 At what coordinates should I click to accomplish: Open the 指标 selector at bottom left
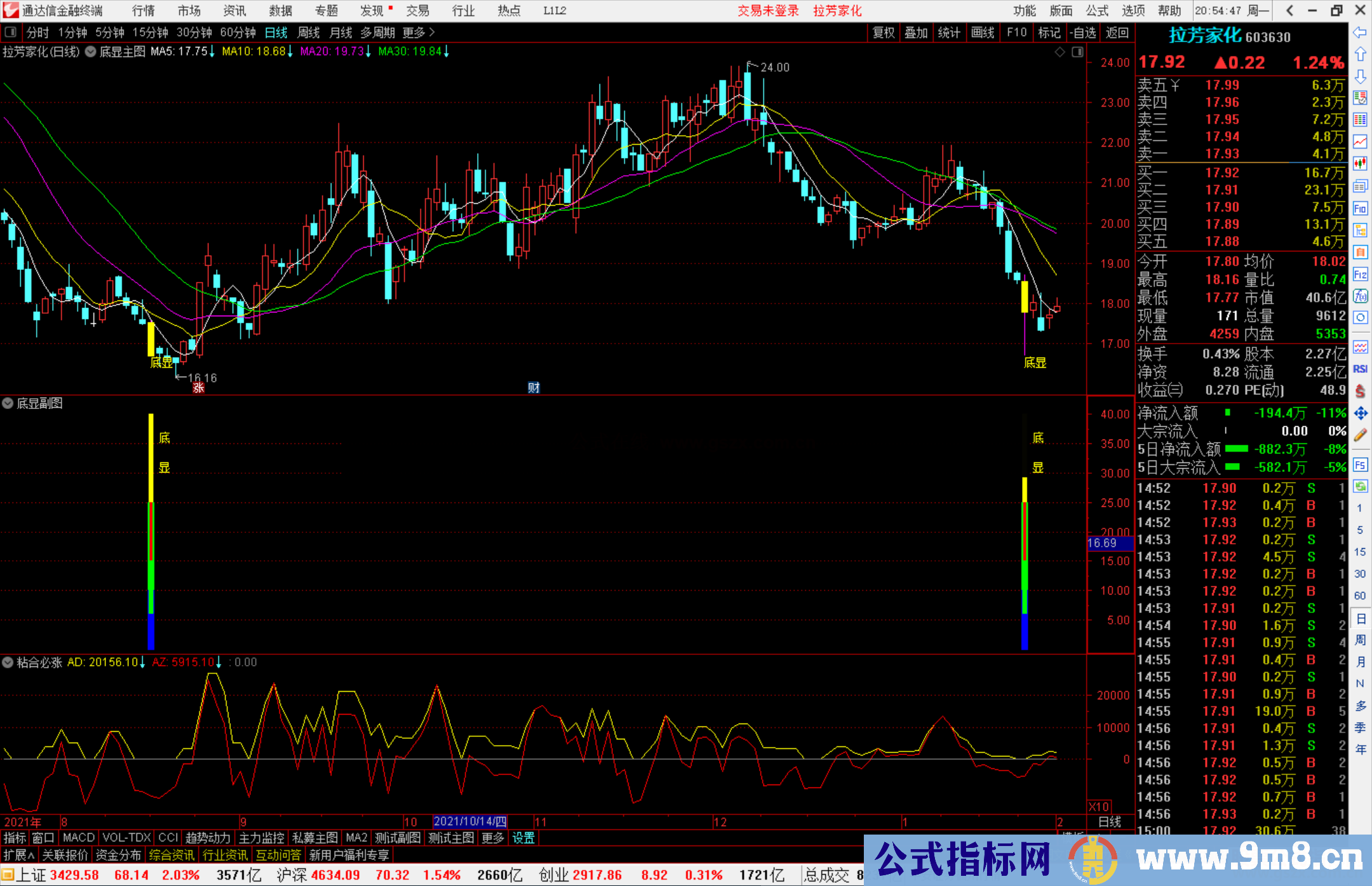click(15, 838)
